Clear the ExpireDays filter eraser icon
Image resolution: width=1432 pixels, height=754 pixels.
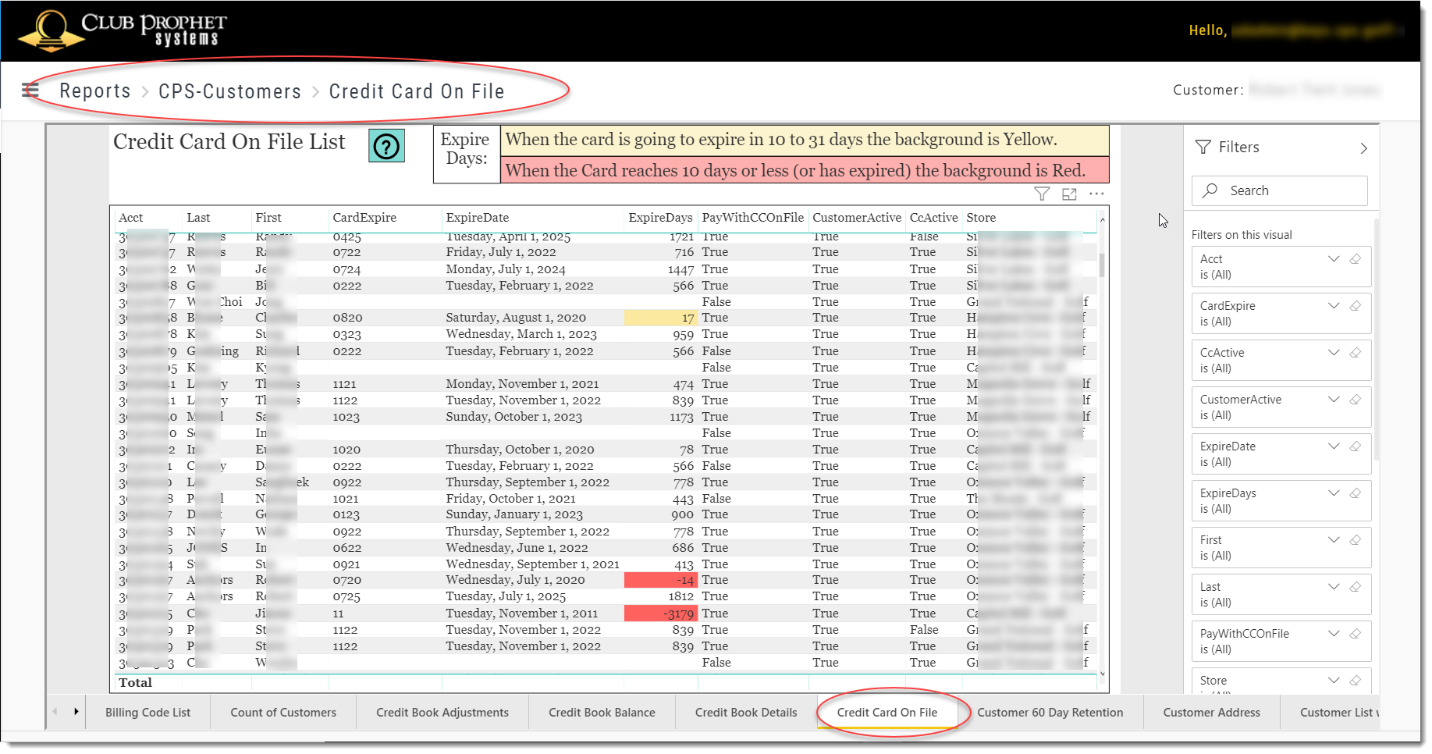pyautogui.click(x=1355, y=493)
